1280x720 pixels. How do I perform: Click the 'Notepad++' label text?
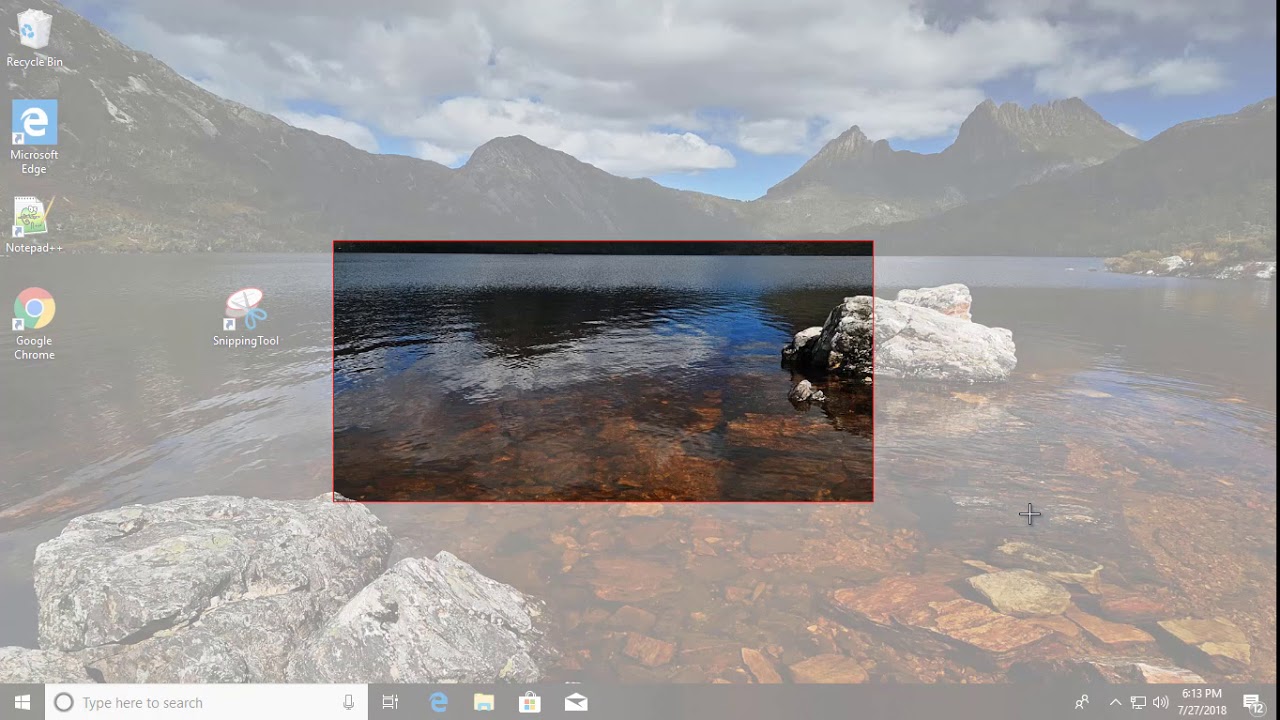pos(34,248)
